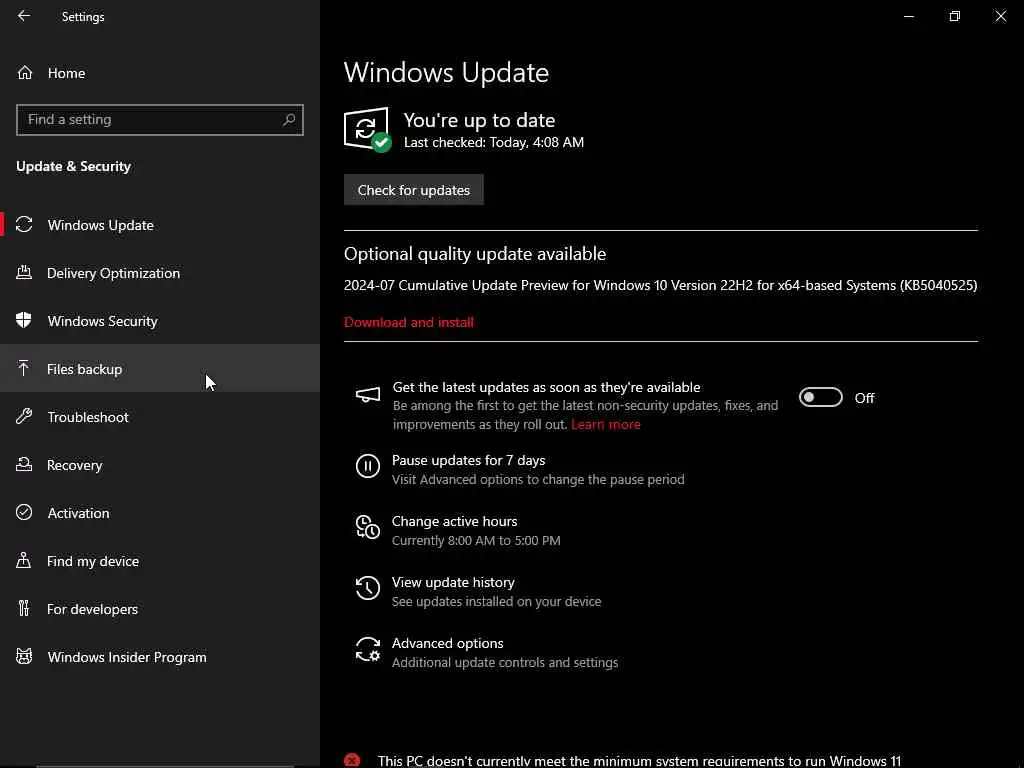This screenshot has height=768, width=1024.
Task: Click the pause updates circle icon
Action: pos(368,466)
